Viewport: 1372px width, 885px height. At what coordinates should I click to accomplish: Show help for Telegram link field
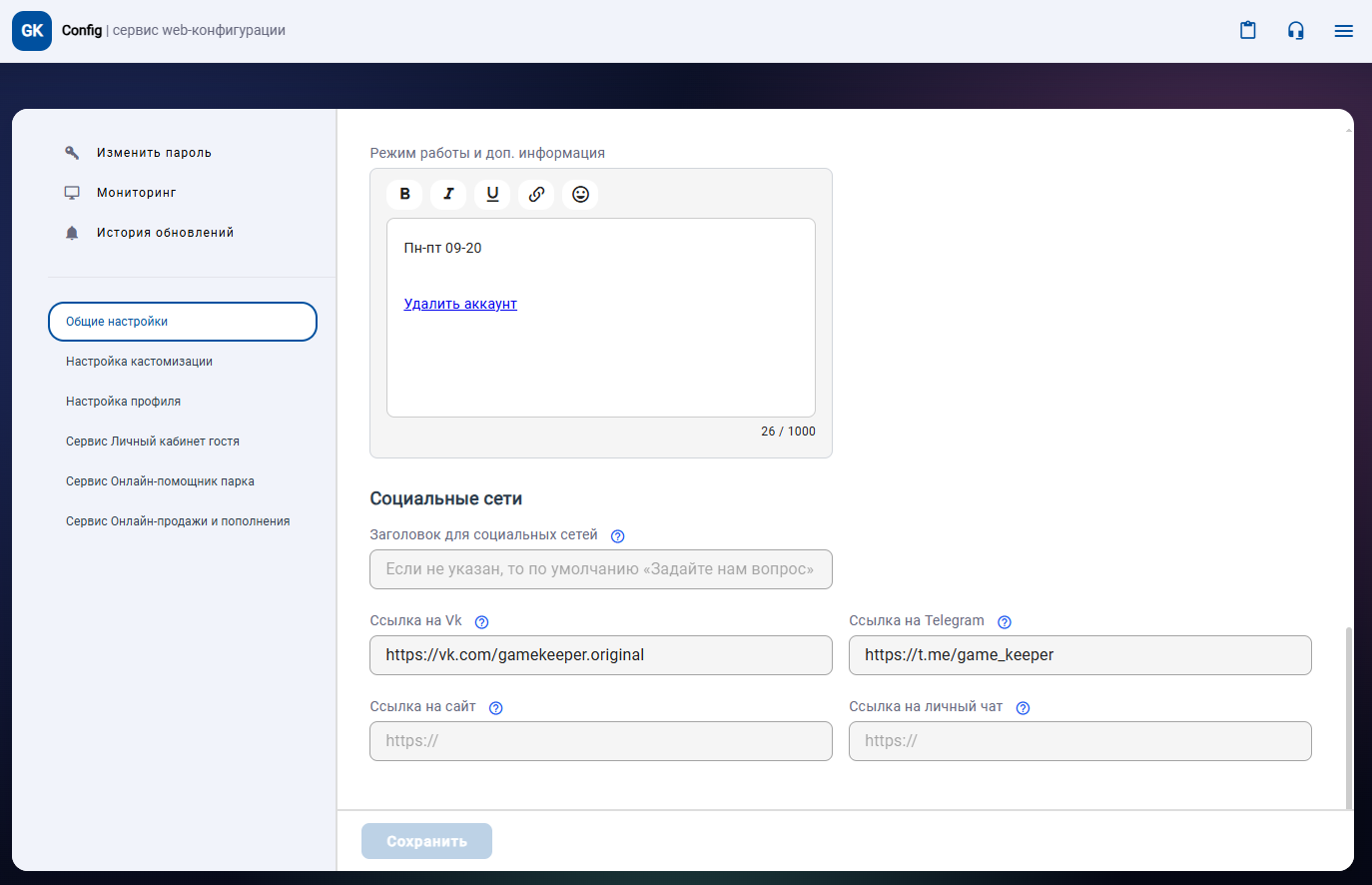point(1005,622)
